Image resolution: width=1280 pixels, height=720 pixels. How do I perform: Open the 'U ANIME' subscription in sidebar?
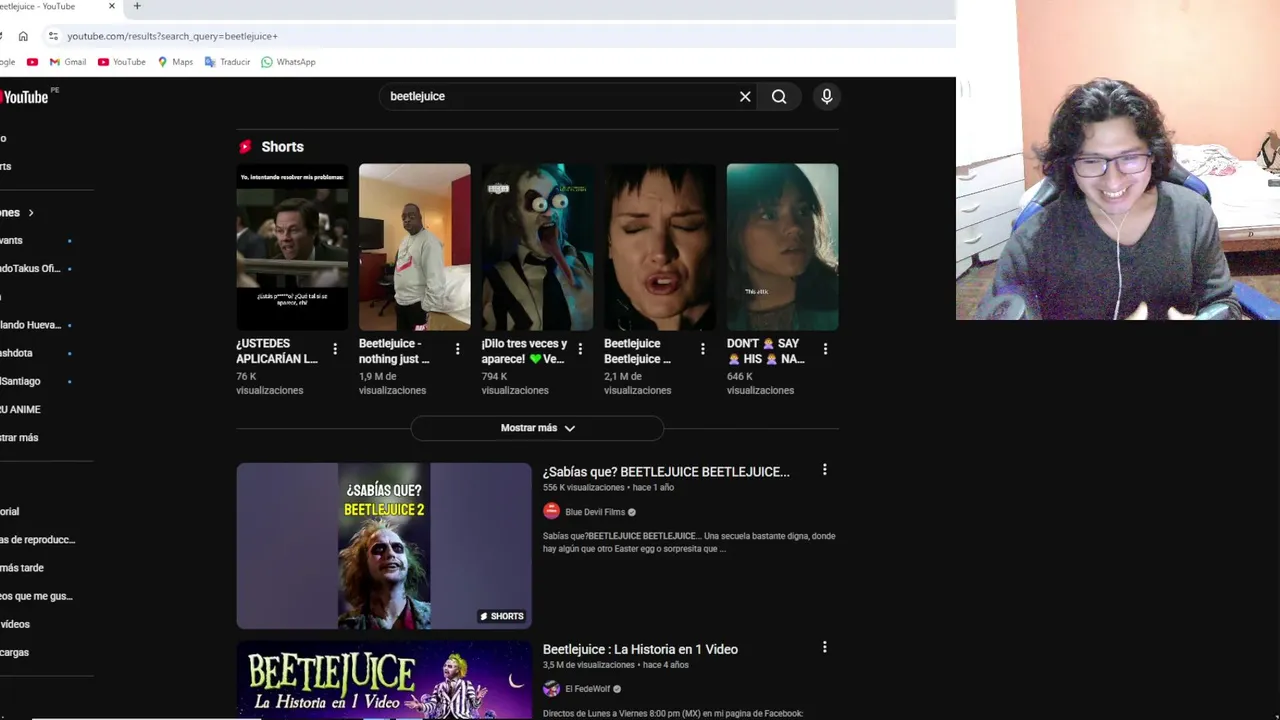coord(20,410)
